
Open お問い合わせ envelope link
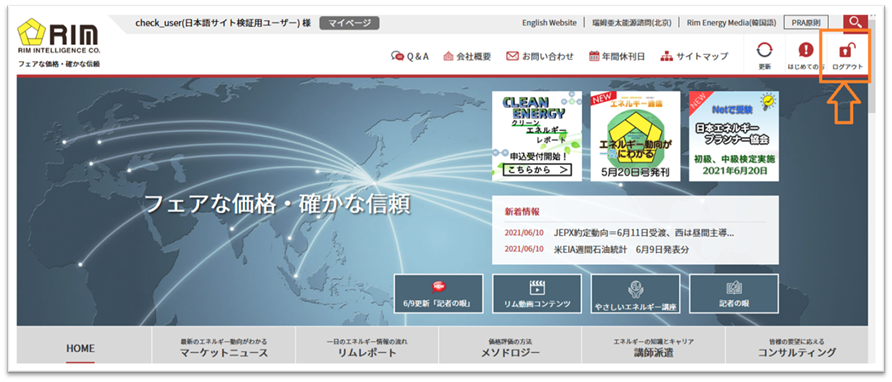540,56
